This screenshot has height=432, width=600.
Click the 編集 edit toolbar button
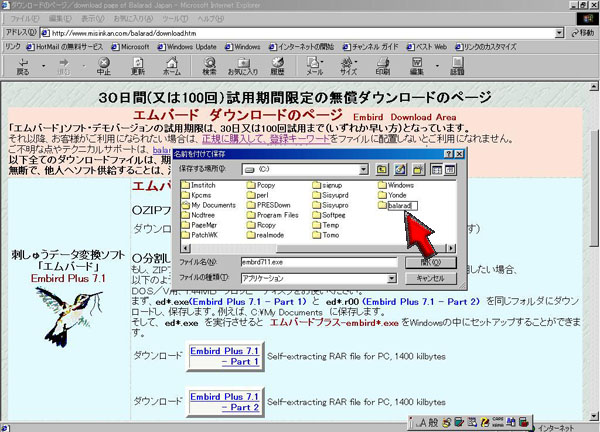(x=417, y=66)
